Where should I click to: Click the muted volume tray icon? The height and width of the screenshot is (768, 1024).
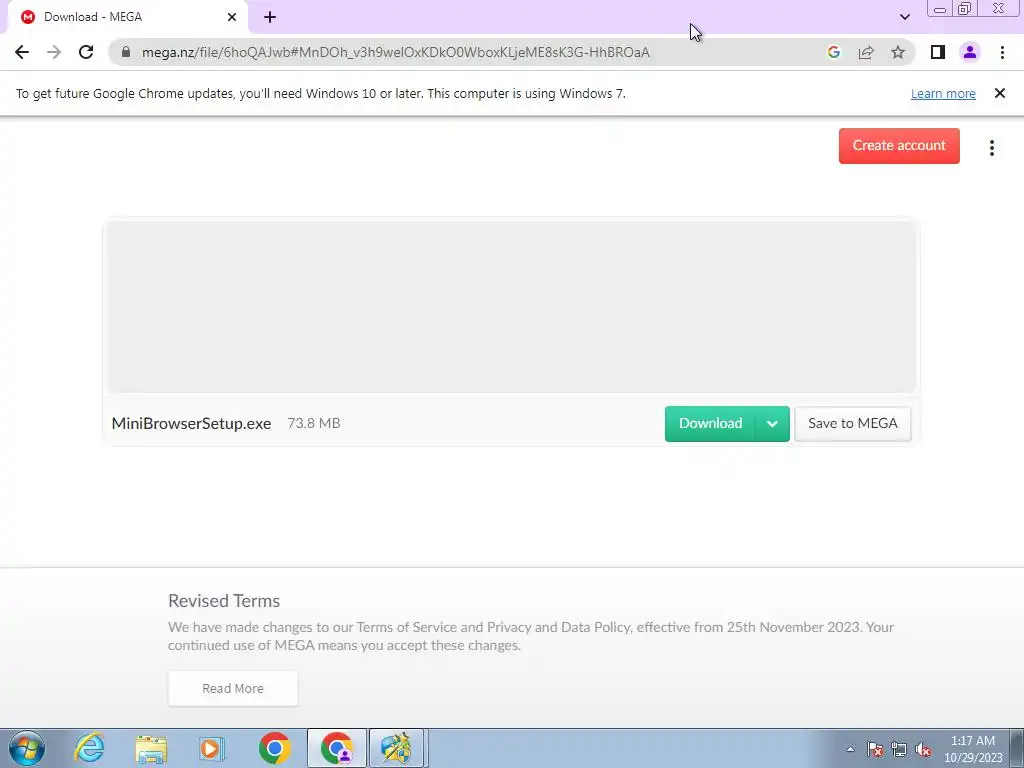pos(923,749)
